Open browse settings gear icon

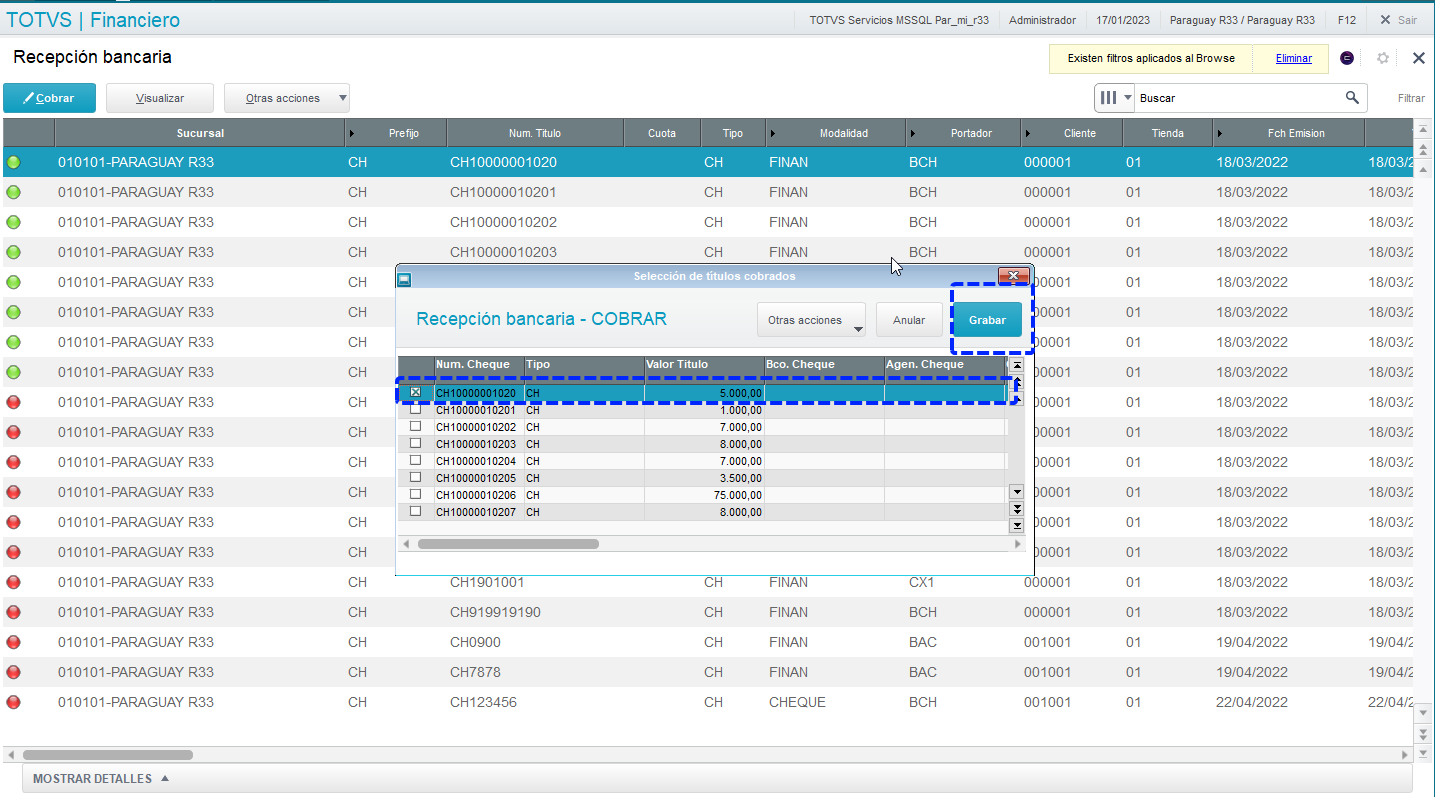coord(1383,58)
